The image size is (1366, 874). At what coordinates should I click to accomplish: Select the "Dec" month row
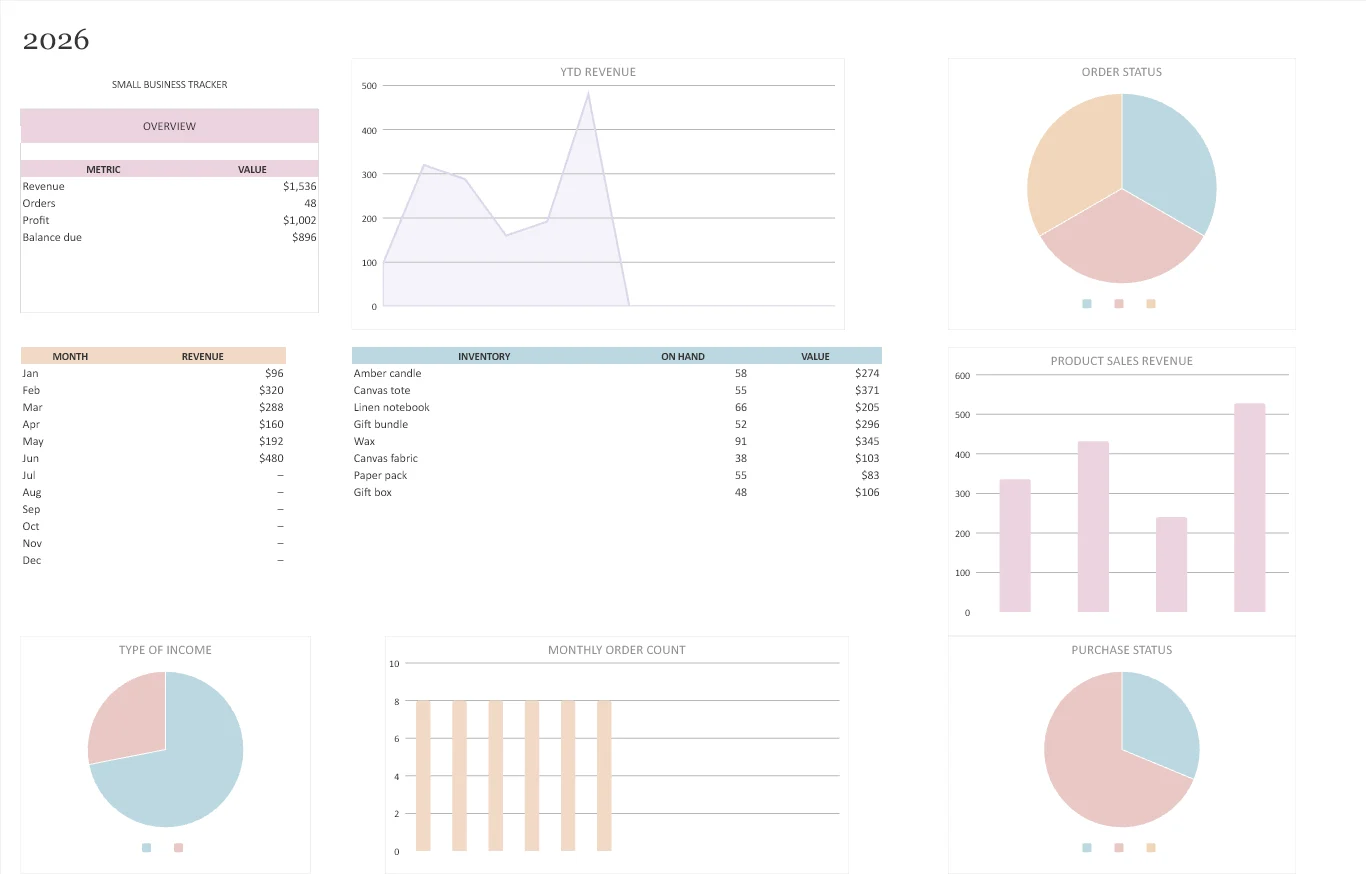point(153,560)
